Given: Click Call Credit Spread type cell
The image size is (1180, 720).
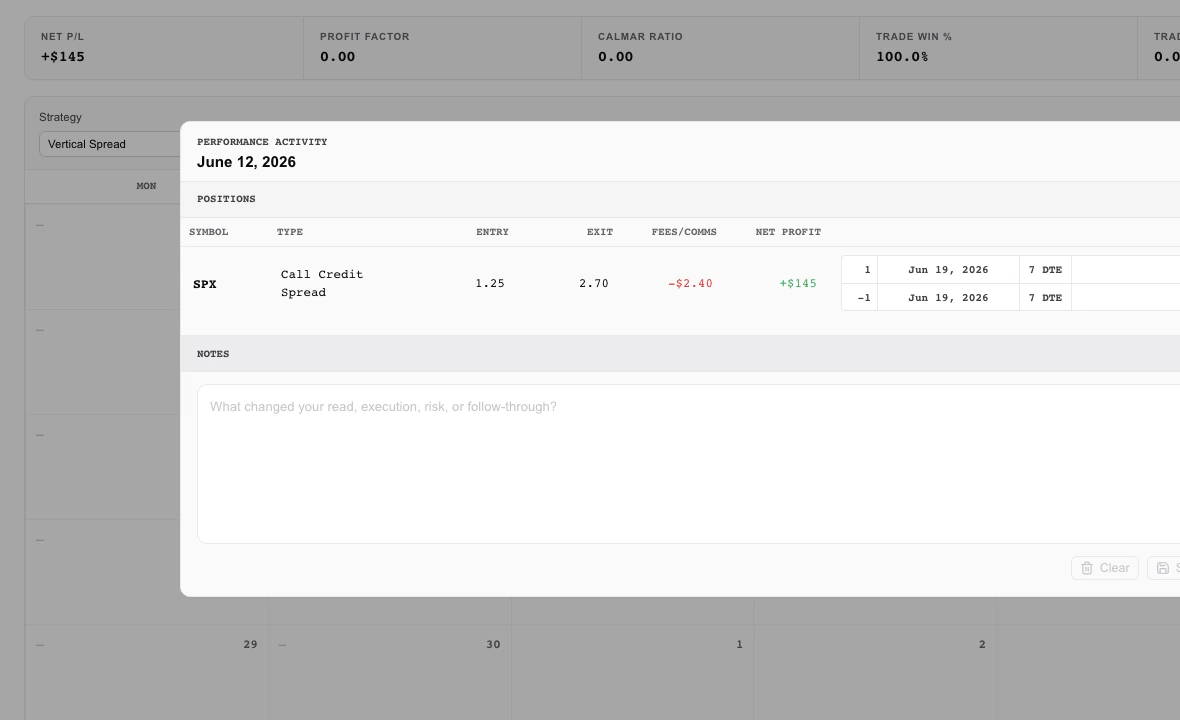Looking at the screenshot, I should pyautogui.click(x=322, y=284).
